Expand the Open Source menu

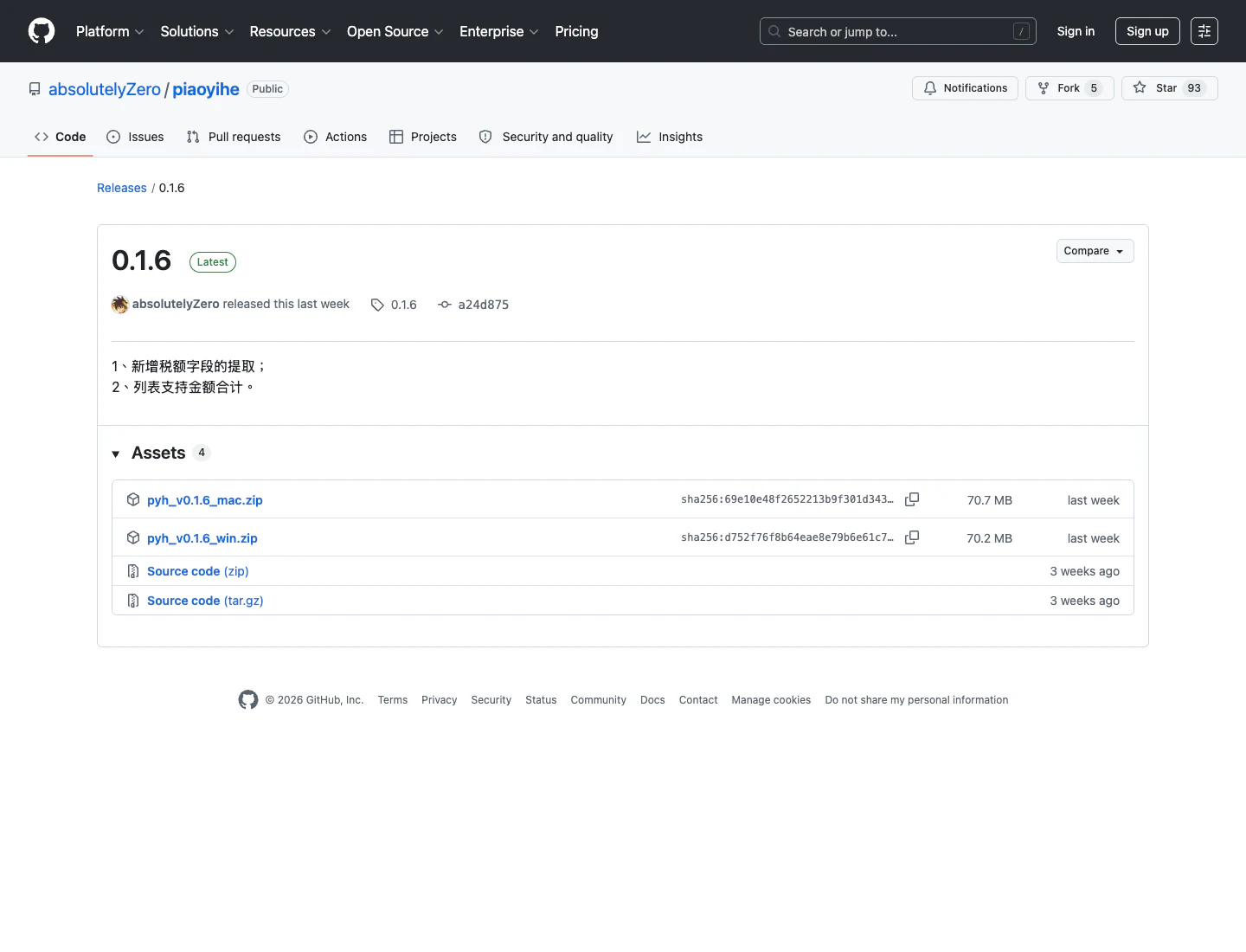click(x=395, y=31)
